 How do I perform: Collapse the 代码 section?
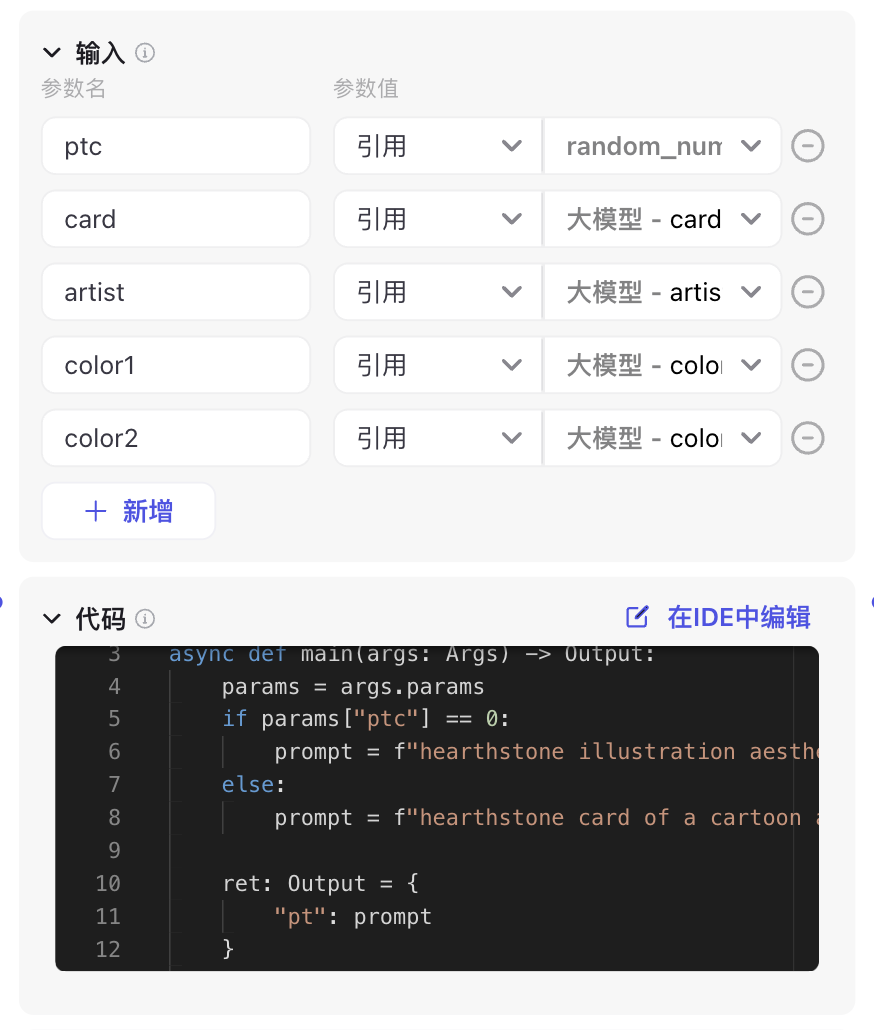point(52,618)
